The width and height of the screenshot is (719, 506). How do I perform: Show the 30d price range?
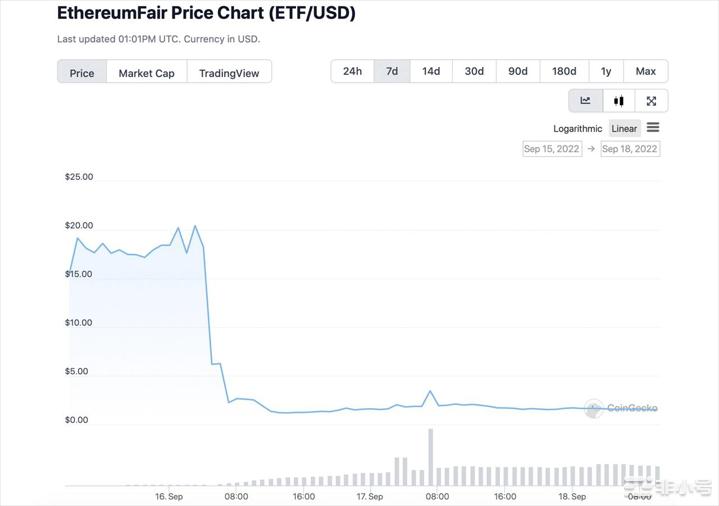(x=474, y=71)
